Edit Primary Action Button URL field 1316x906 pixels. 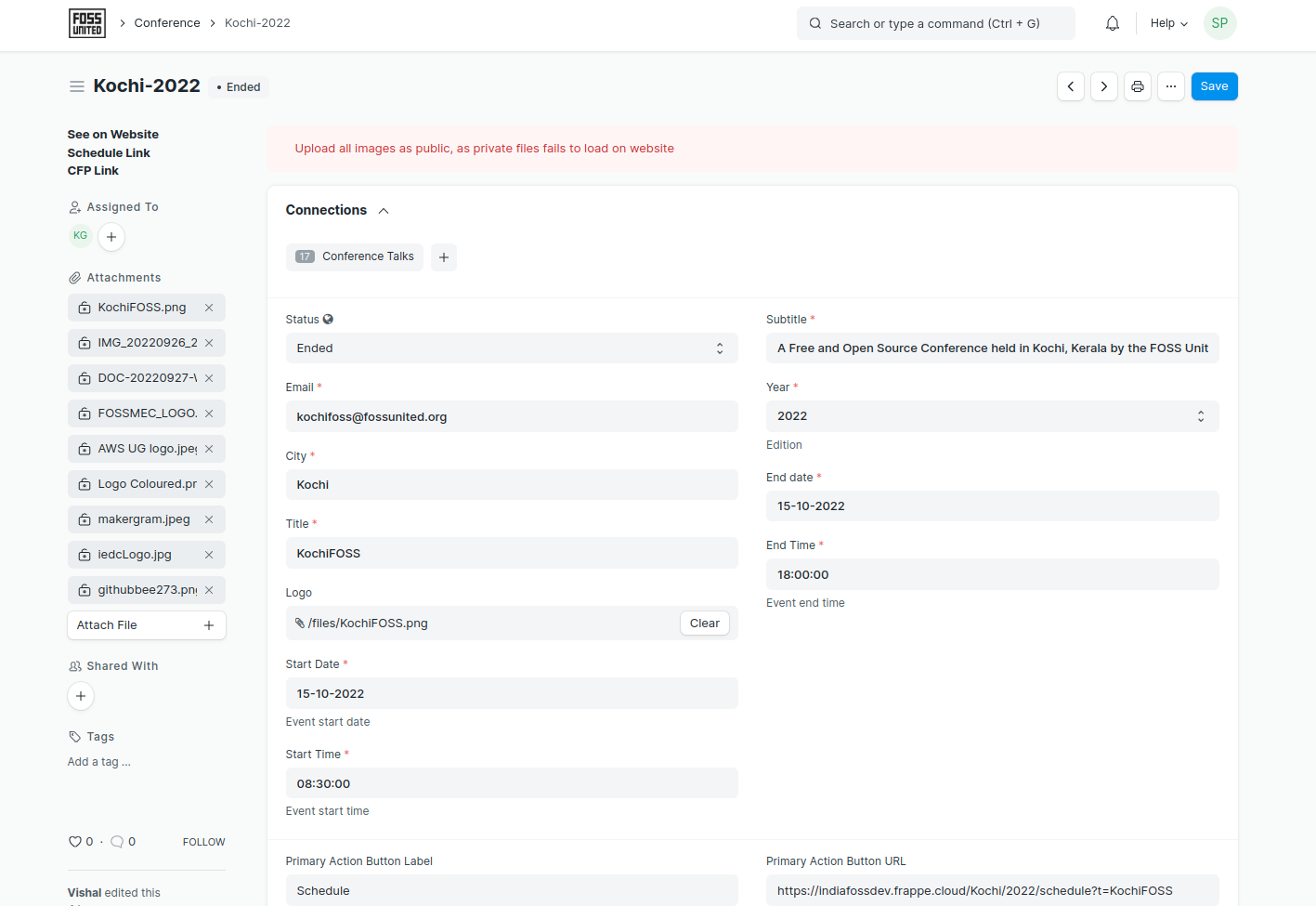(992, 890)
